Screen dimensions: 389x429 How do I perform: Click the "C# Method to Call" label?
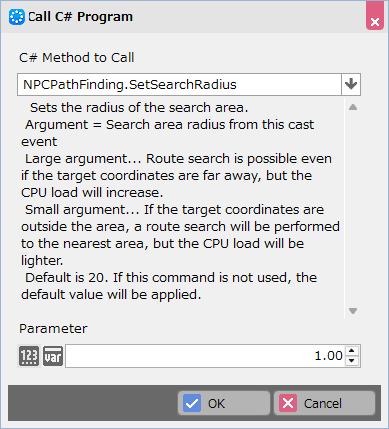click(77, 58)
